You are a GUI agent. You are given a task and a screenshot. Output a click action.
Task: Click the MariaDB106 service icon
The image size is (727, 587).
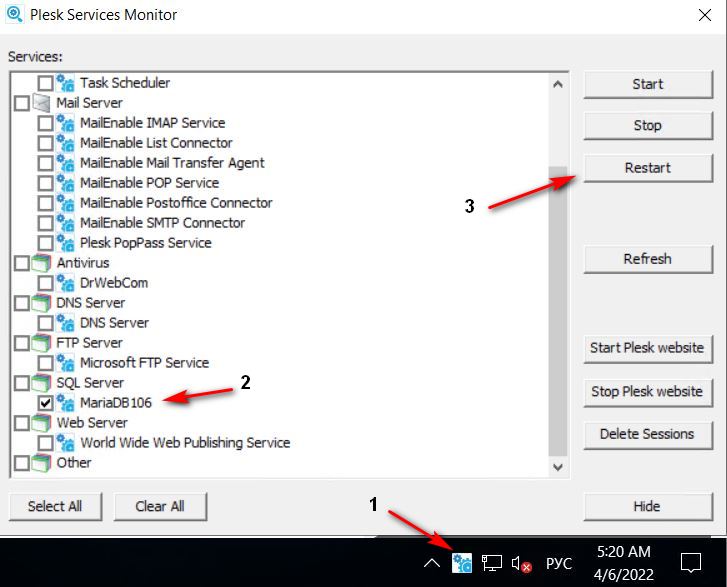[66, 403]
